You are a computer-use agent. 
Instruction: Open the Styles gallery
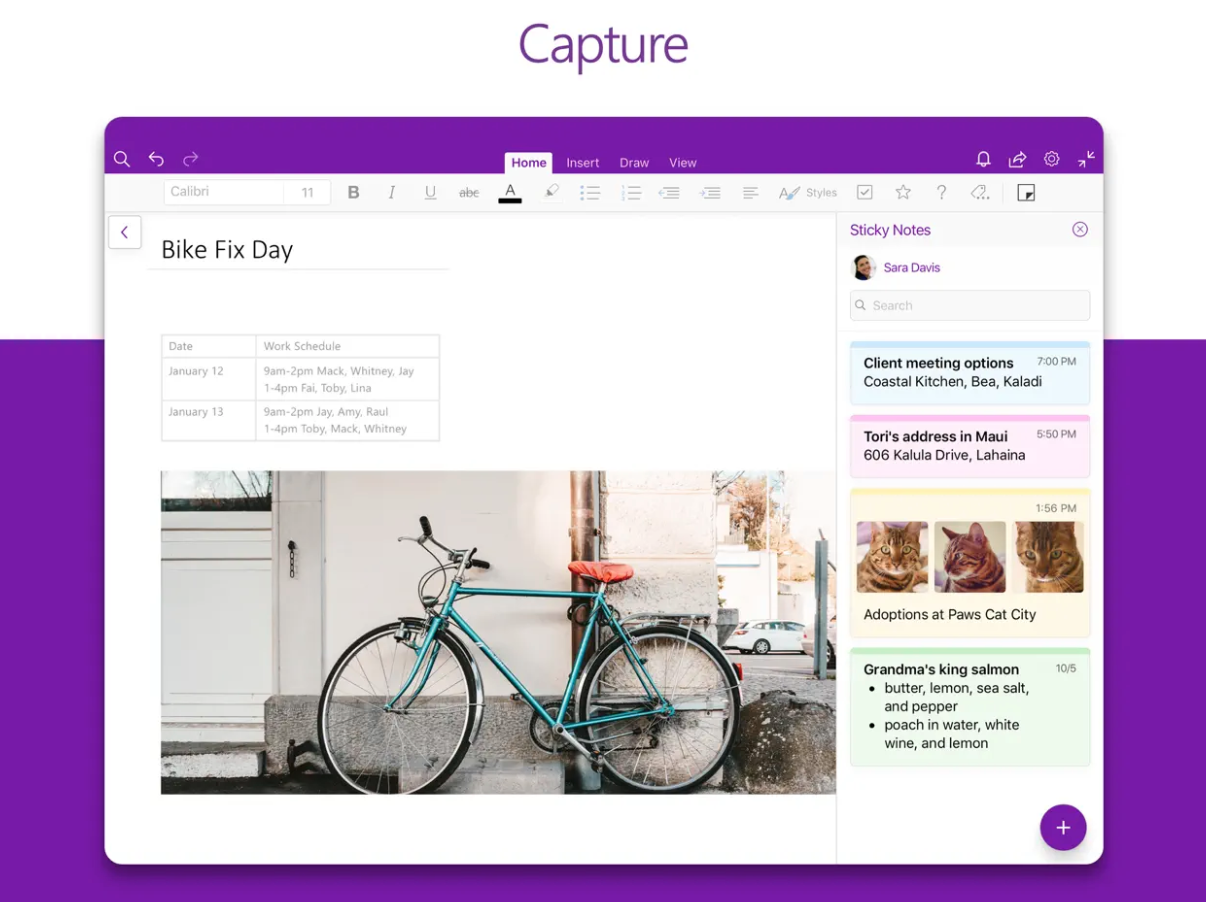coord(808,192)
